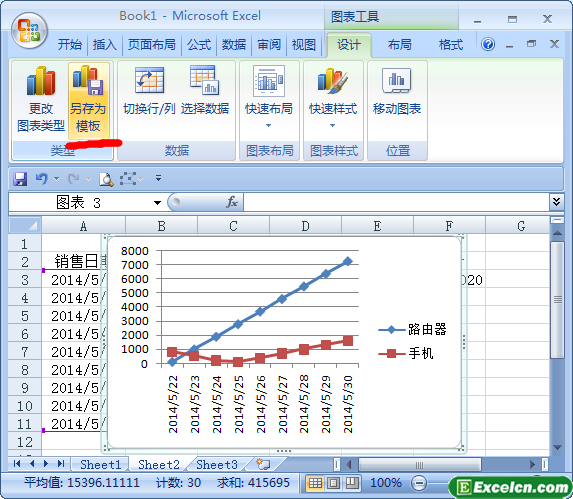Switch to Page Break Preview button
The image size is (573, 499).
click(x=352, y=483)
